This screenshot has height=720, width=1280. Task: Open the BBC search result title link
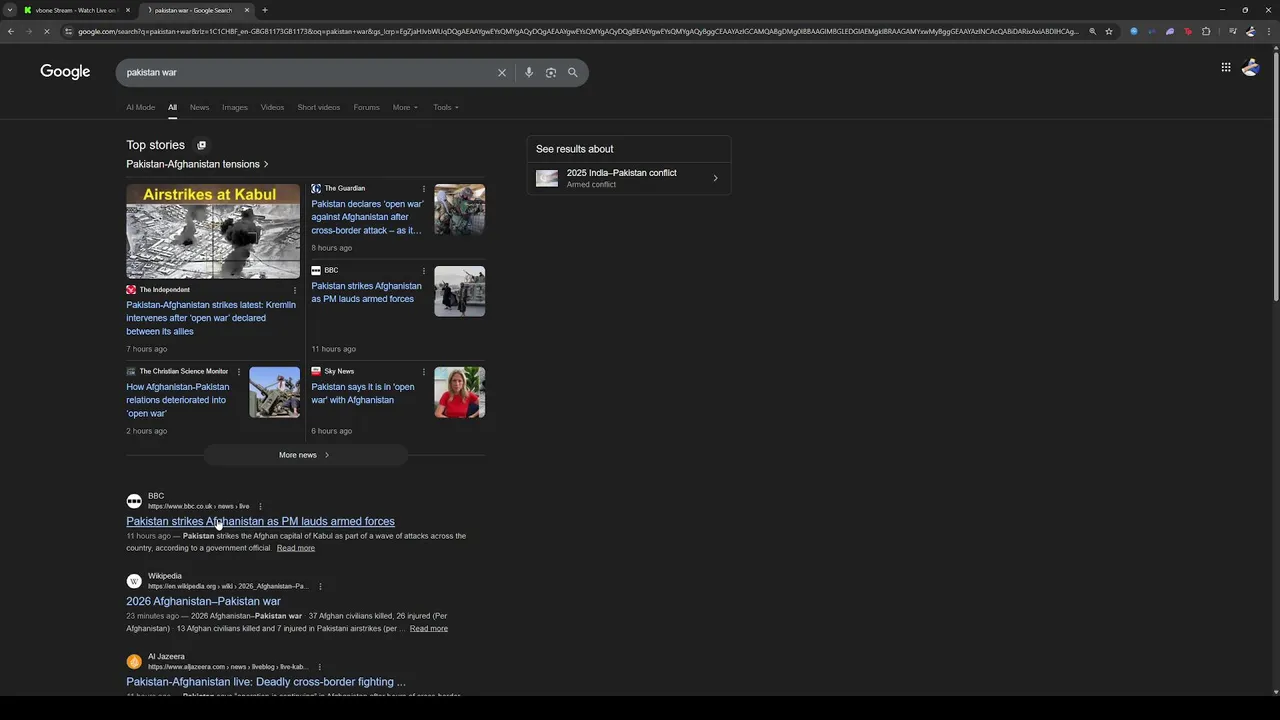[x=260, y=521]
